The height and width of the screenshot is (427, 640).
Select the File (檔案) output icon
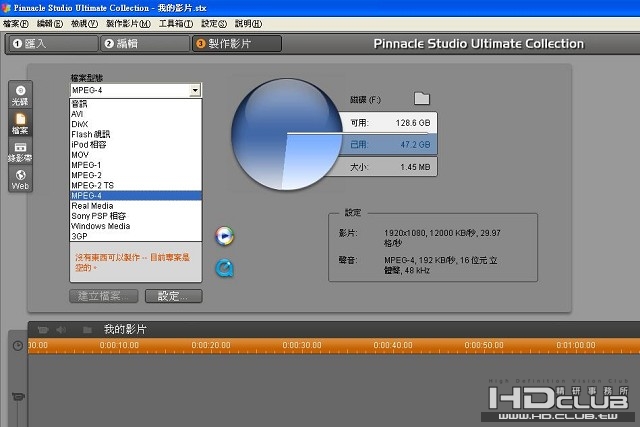point(20,123)
